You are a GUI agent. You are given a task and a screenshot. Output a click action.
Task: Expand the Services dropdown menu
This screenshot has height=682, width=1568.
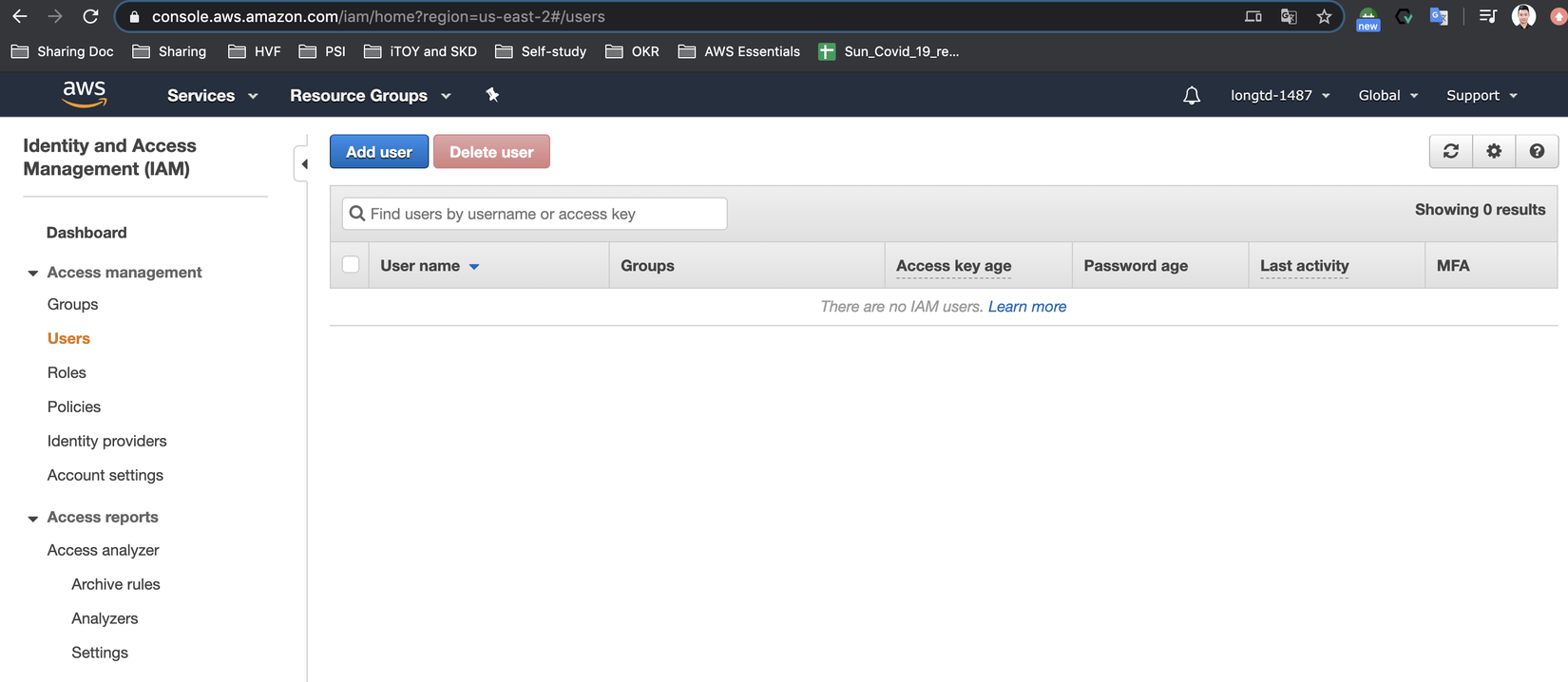(212, 95)
